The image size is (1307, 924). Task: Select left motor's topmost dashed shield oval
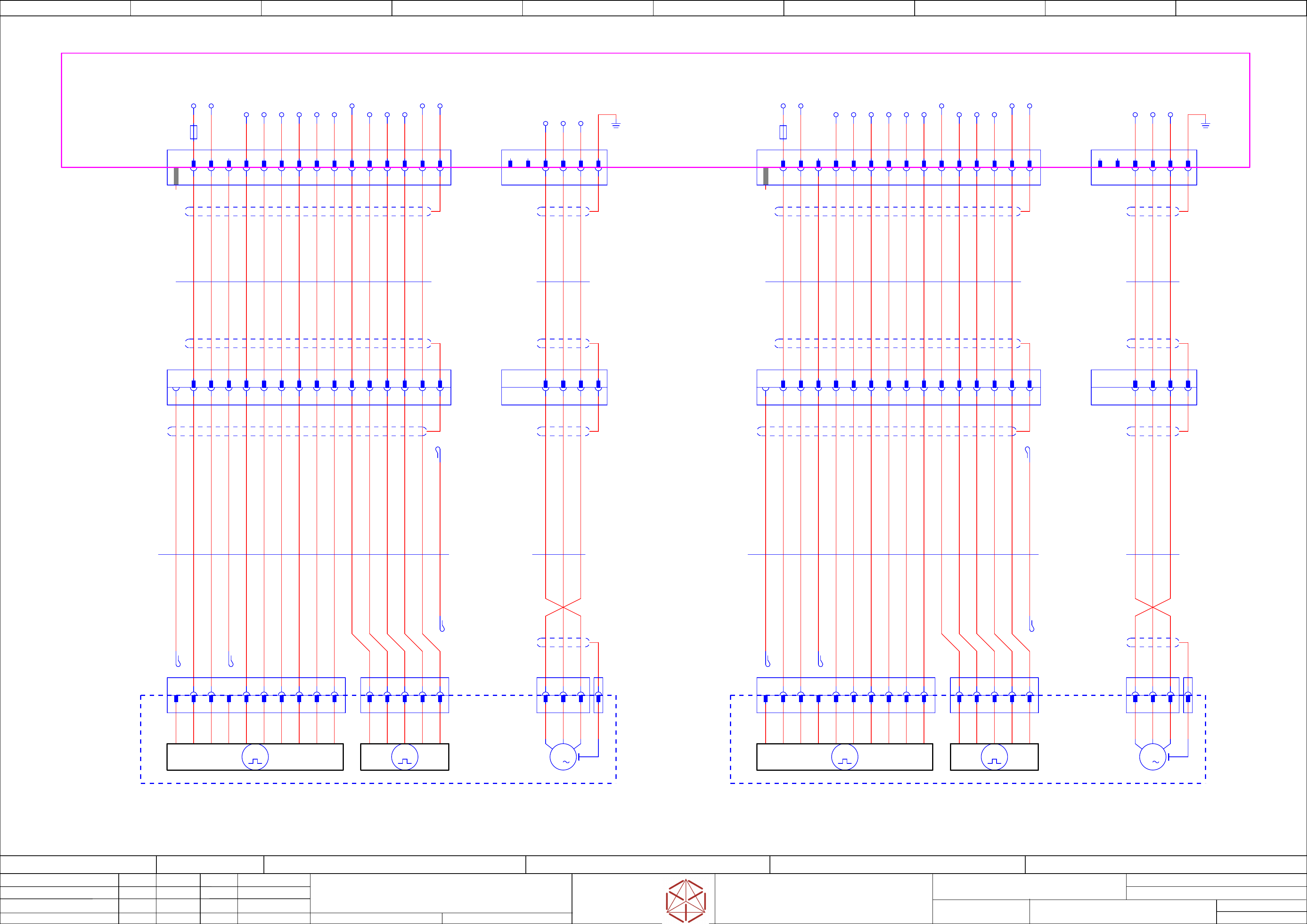563,211
